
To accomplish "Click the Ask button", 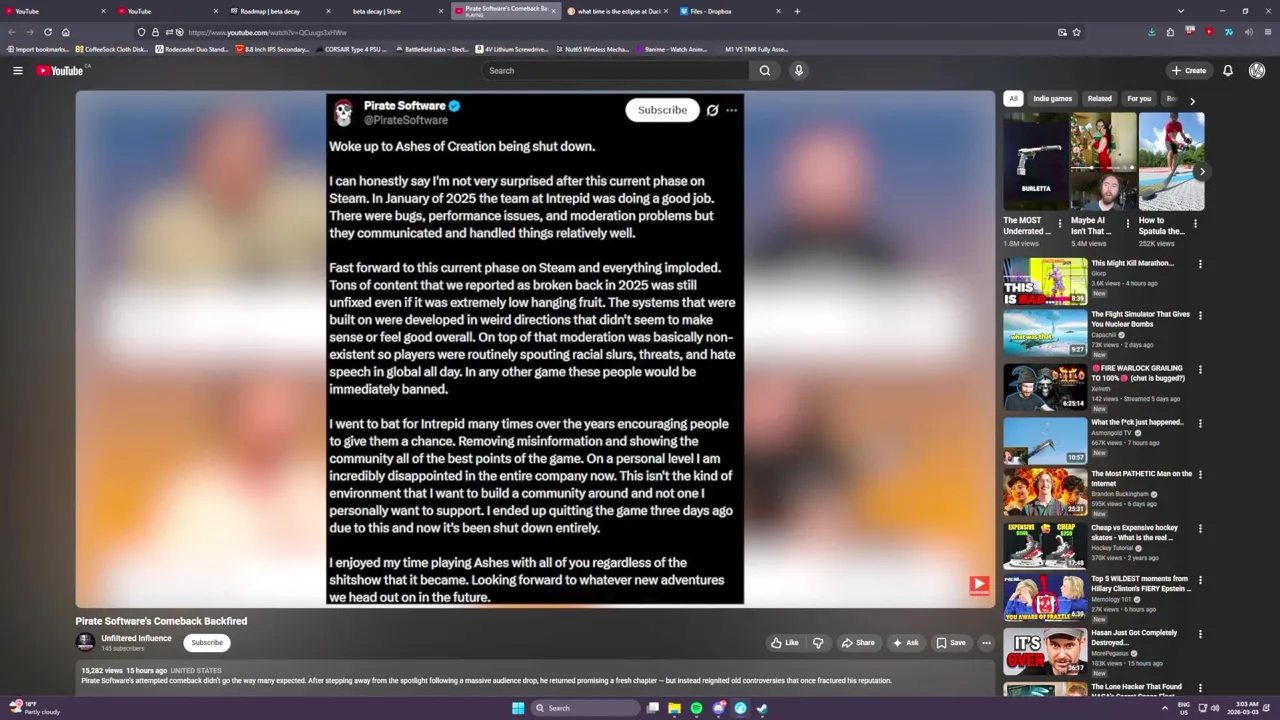I will (x=905, y=643).
